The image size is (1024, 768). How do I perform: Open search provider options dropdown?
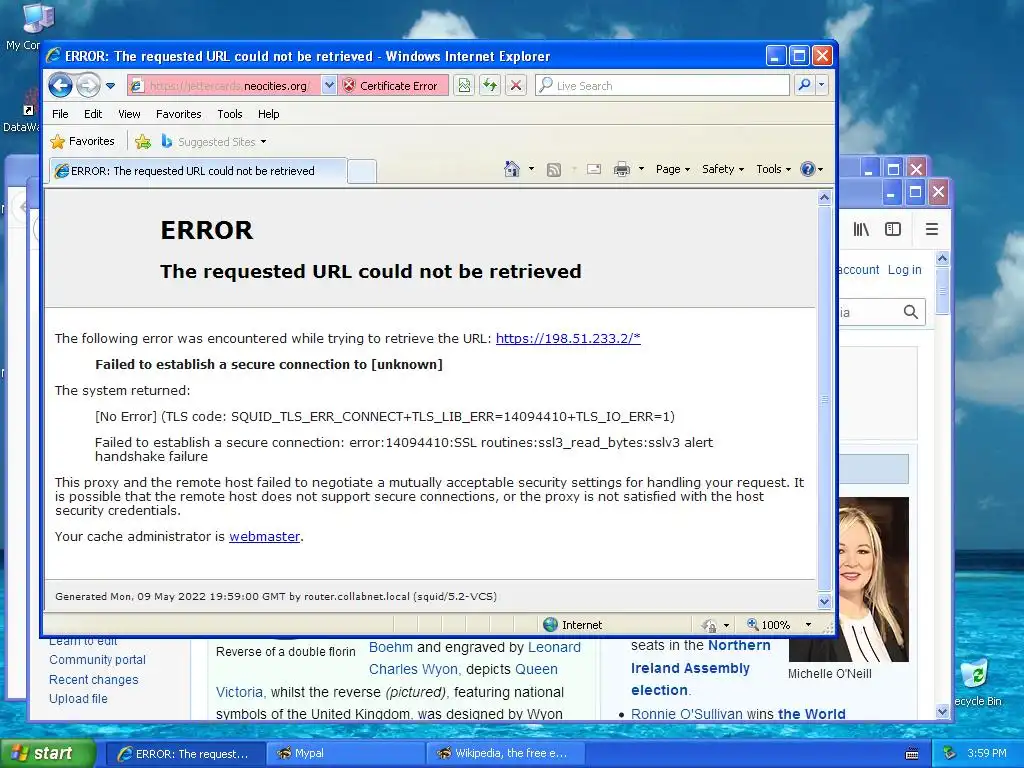pyautogui.click(x=822, y=85)
